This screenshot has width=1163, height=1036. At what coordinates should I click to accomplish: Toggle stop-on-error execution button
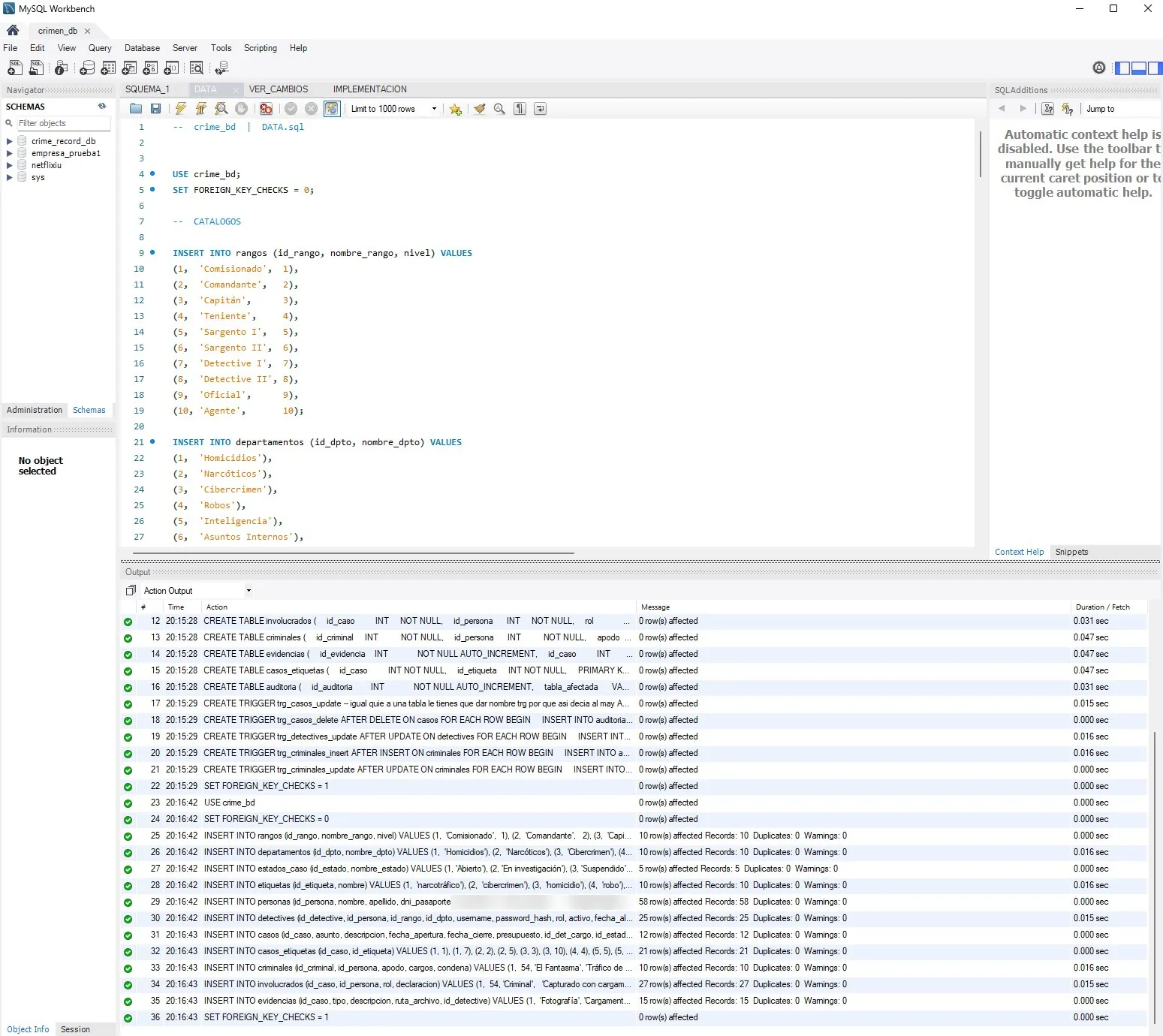(266, 109)
